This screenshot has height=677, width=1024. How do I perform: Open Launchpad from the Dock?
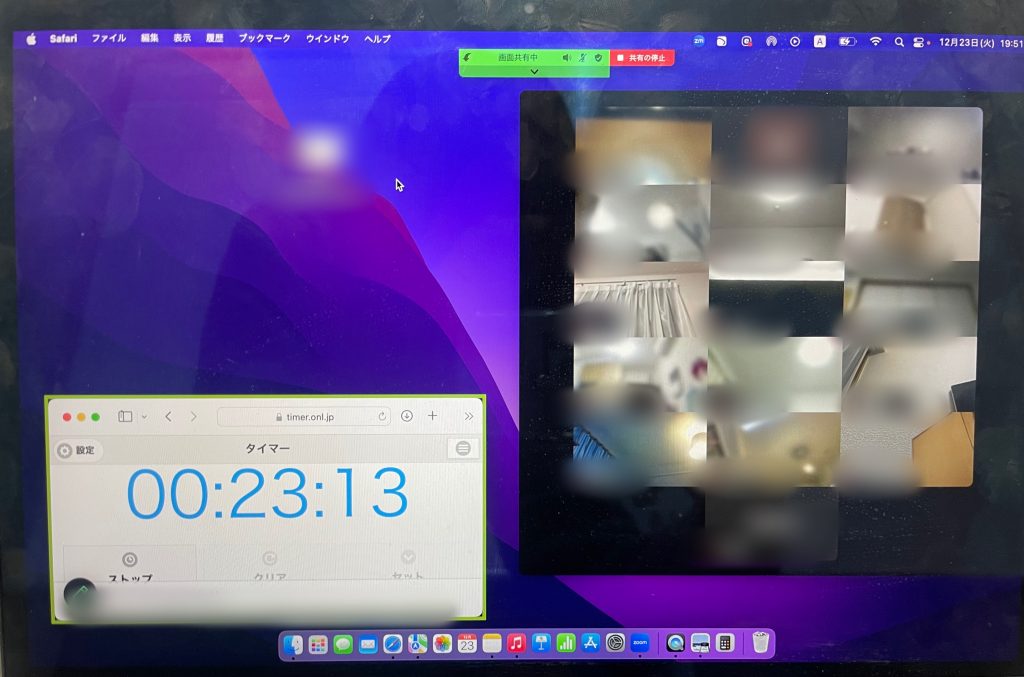(x=318, y=644)
